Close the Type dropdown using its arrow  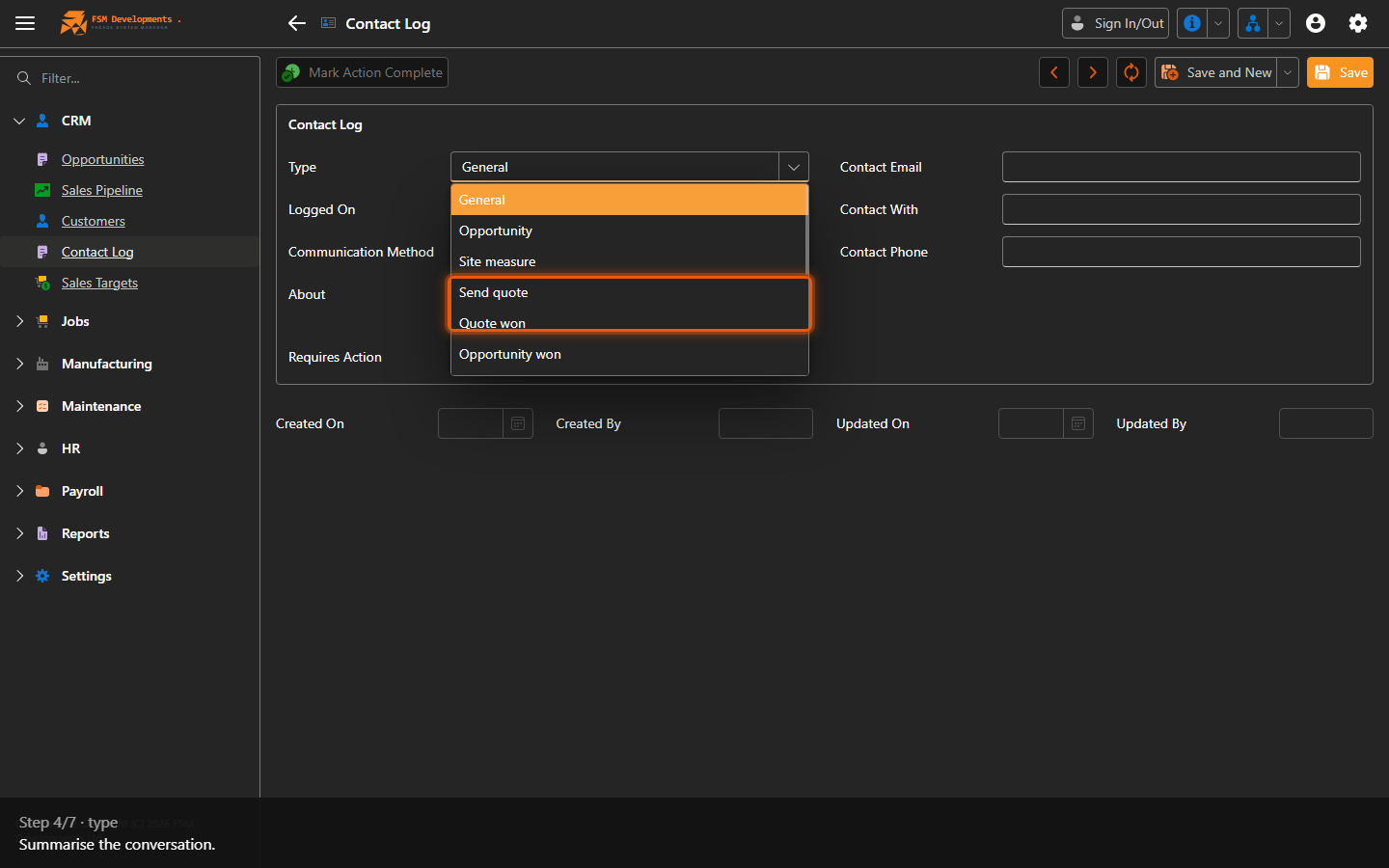pyautogui.click(x=794, y=167)
